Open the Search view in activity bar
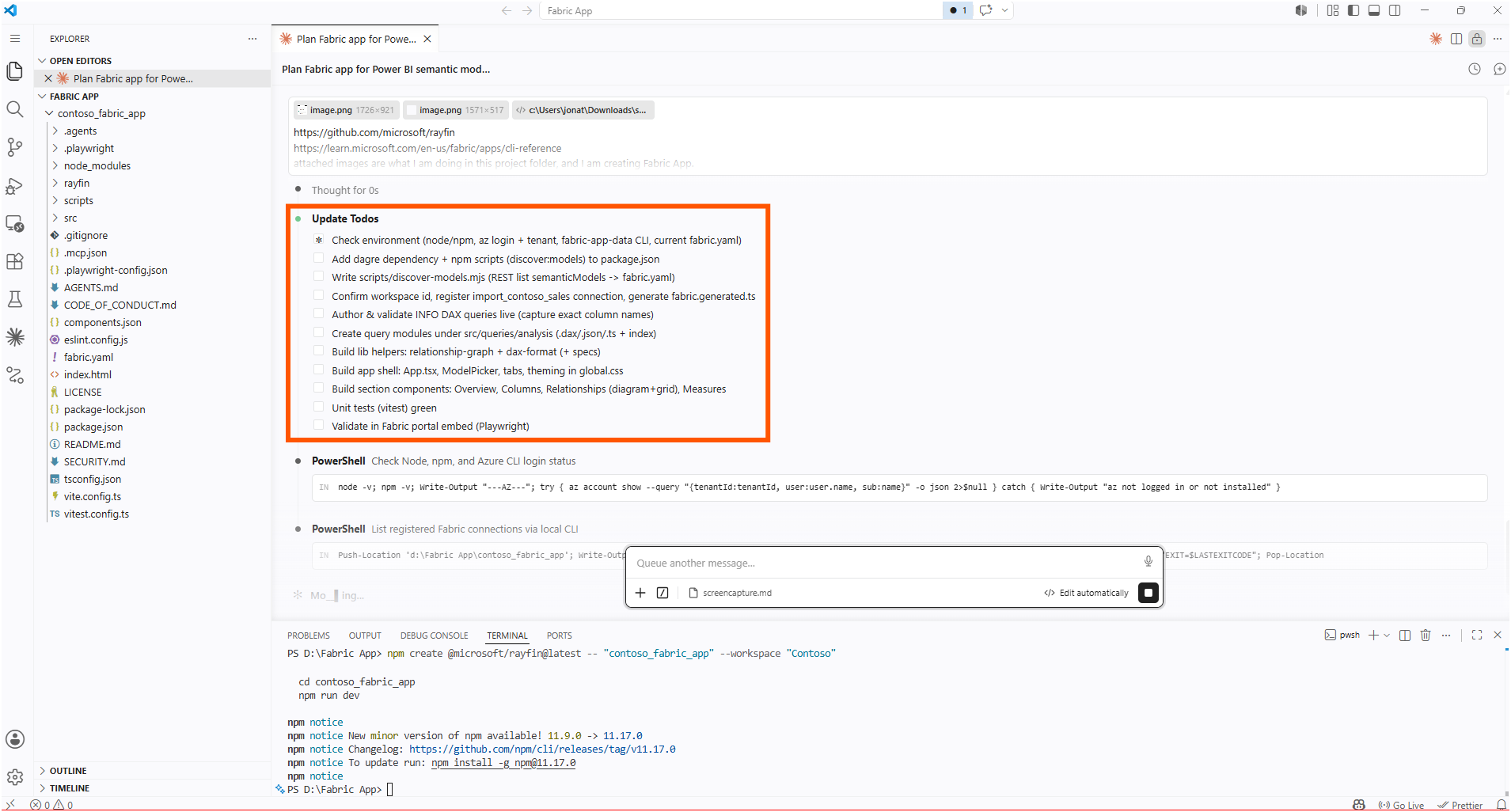 [x=14, y=109]
